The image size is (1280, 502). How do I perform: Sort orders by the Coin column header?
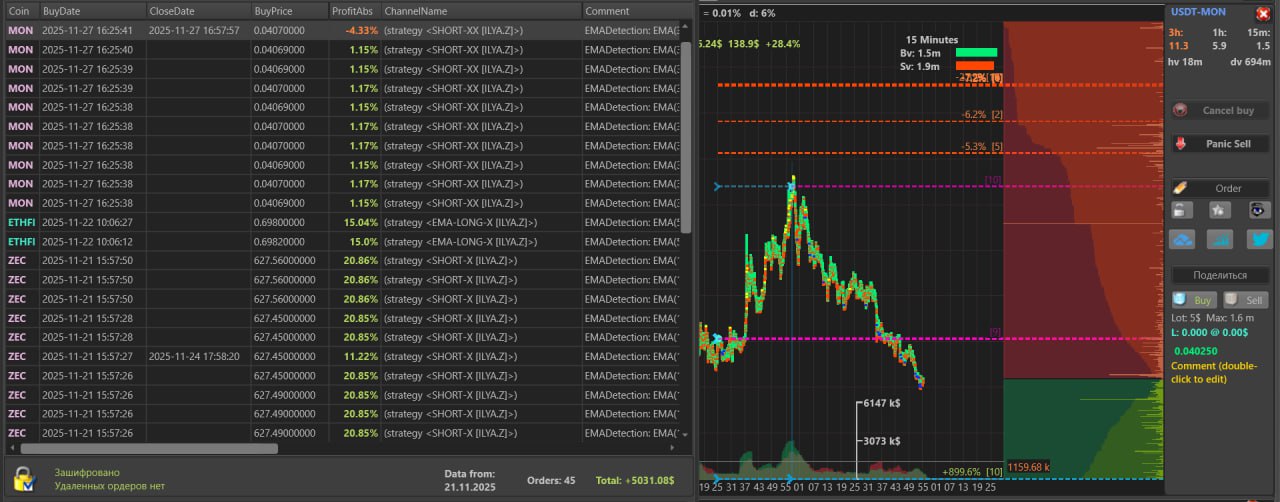tap(20, 11)
